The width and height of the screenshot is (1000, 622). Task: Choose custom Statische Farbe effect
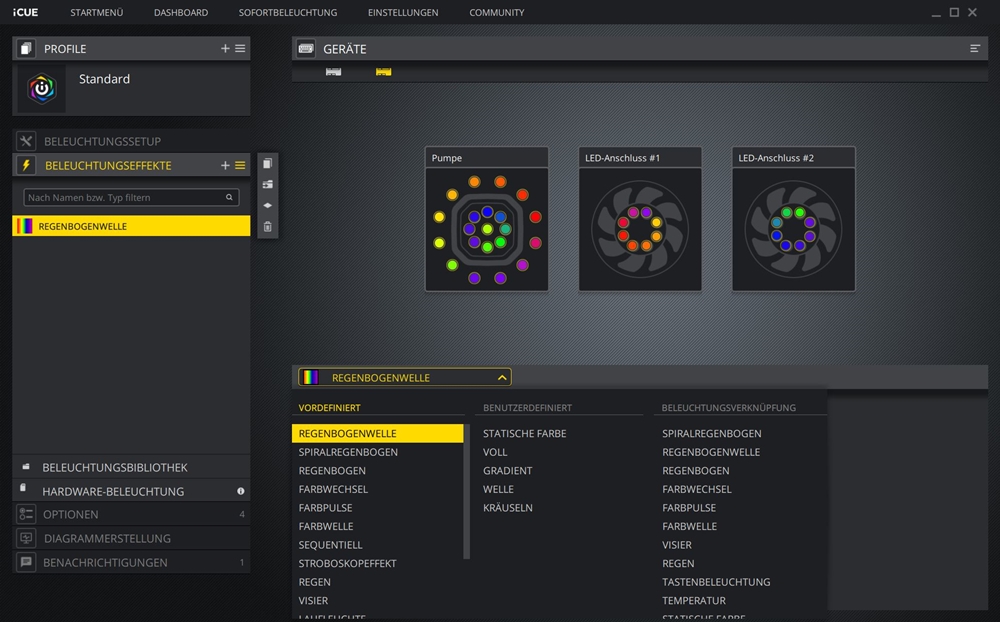click(x=525, y=433)
